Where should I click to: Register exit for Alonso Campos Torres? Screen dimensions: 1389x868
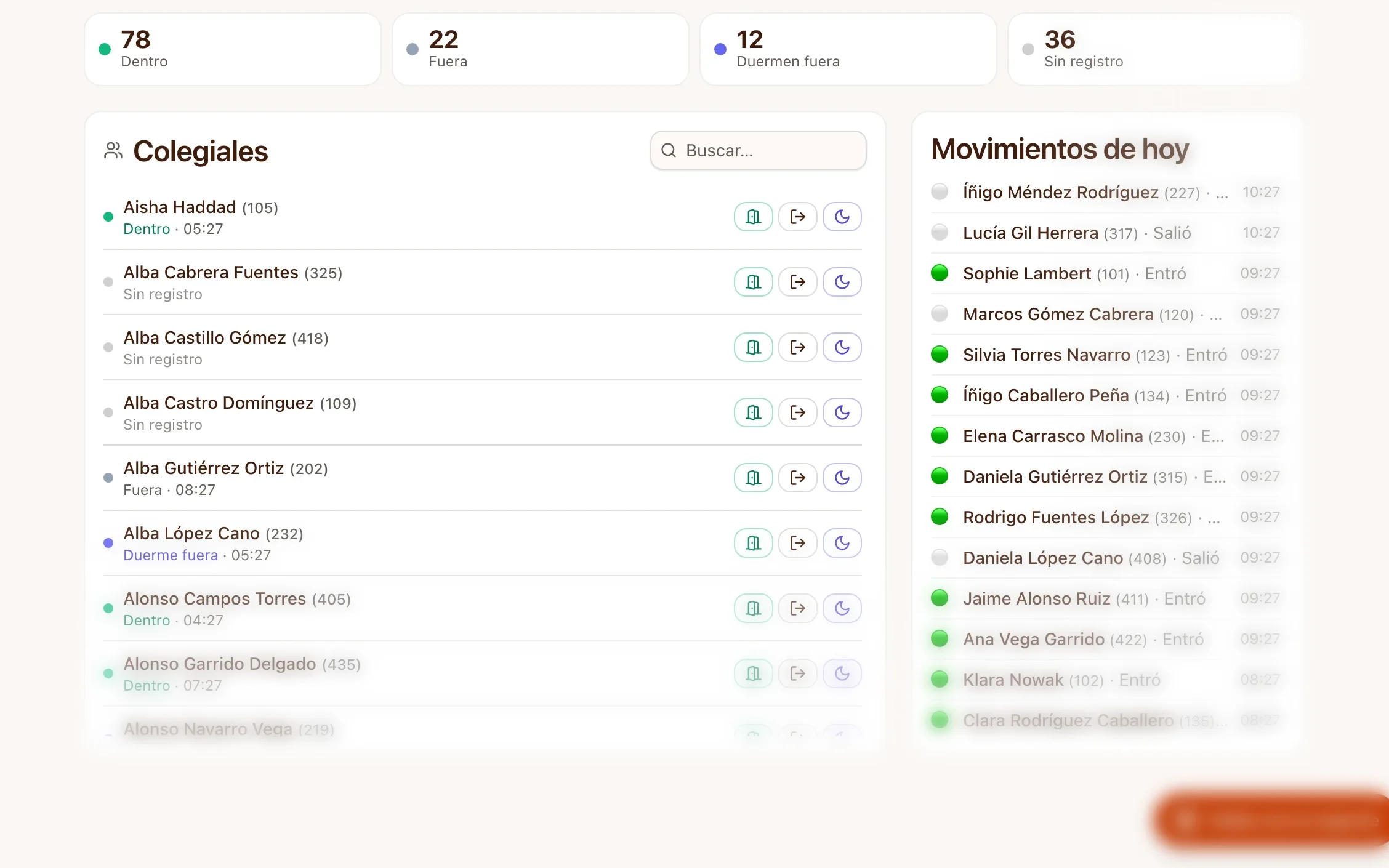tap(797, 608)
